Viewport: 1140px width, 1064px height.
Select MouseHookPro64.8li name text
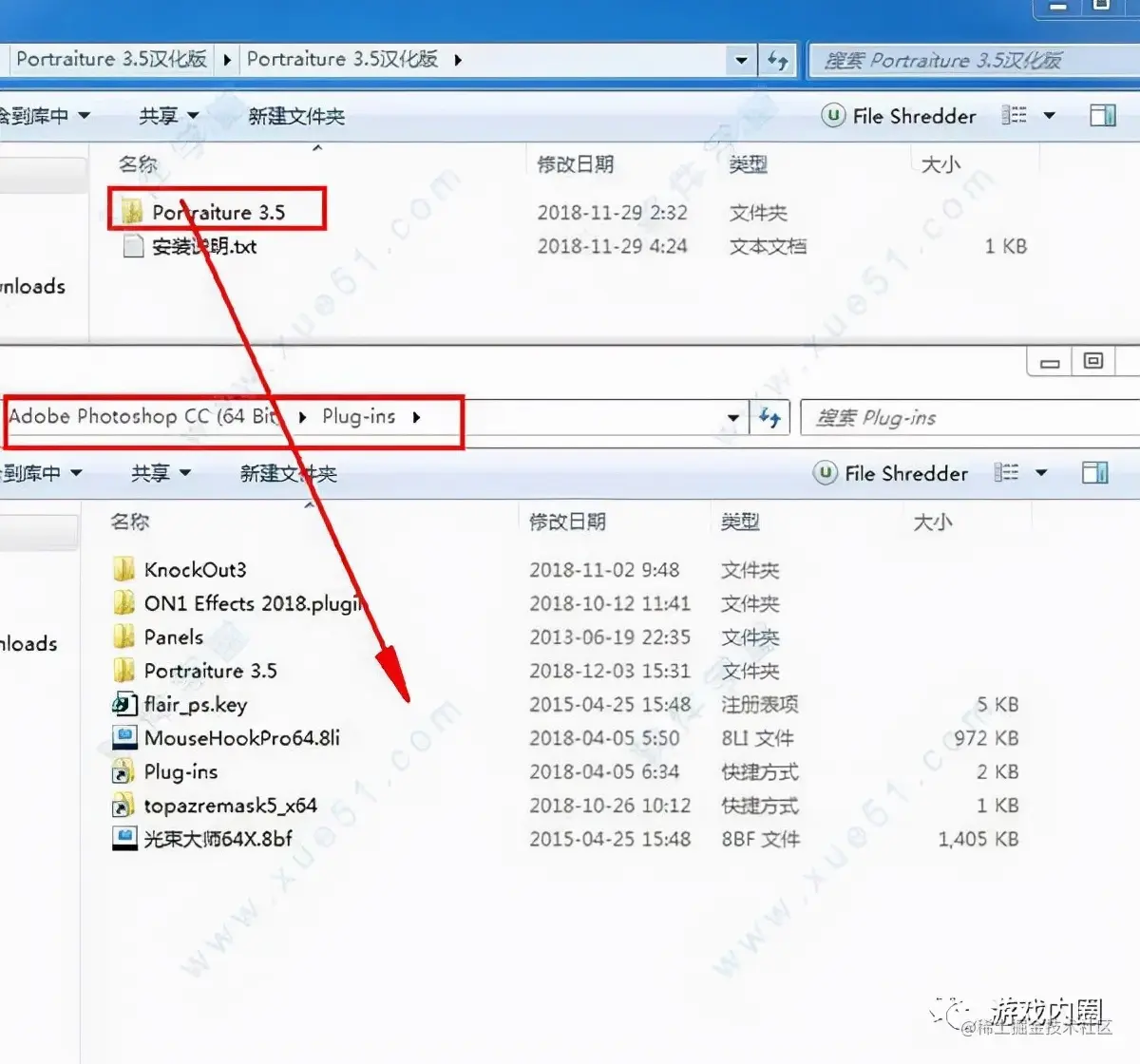coord(242,738)
